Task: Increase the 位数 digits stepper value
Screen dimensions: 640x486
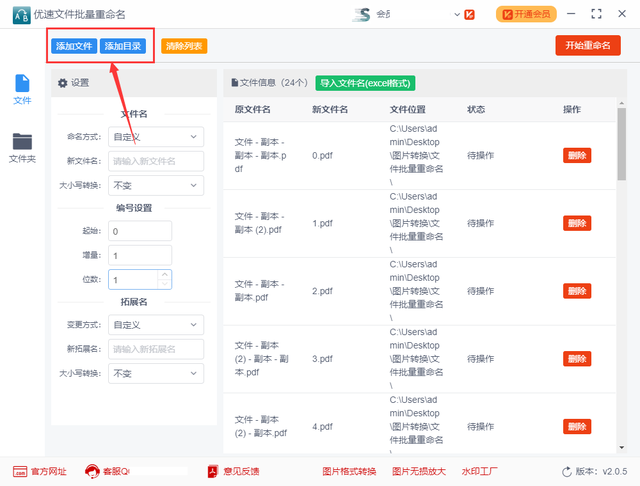Action: point(165,275)
